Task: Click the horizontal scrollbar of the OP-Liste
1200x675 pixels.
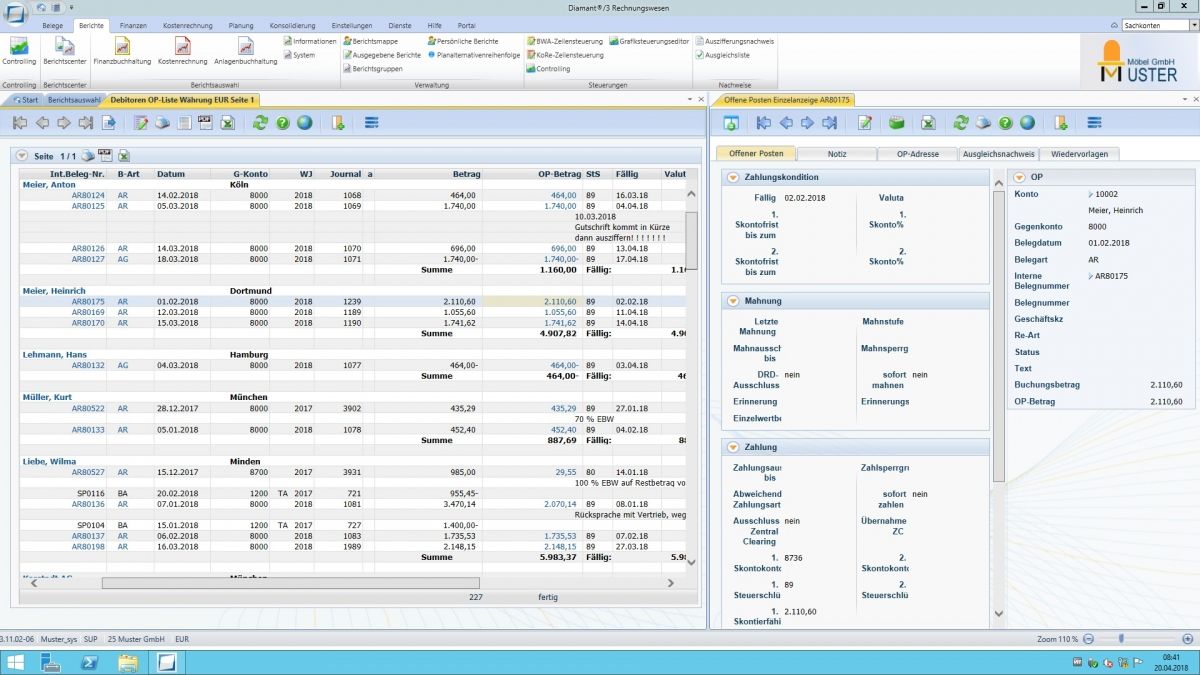Action: [x=290, y=583]
